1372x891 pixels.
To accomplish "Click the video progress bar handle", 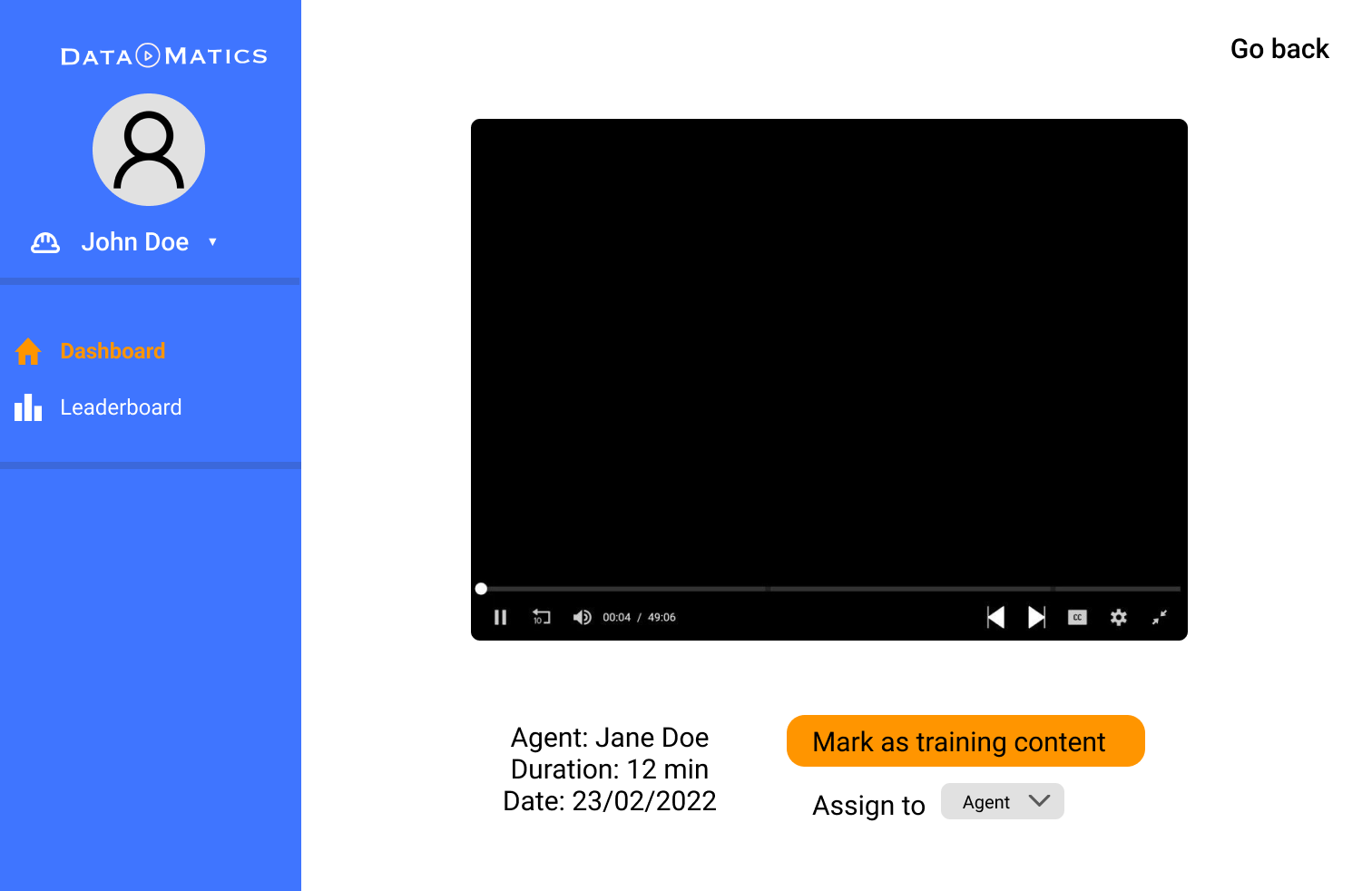I will [x=481, y=589].
